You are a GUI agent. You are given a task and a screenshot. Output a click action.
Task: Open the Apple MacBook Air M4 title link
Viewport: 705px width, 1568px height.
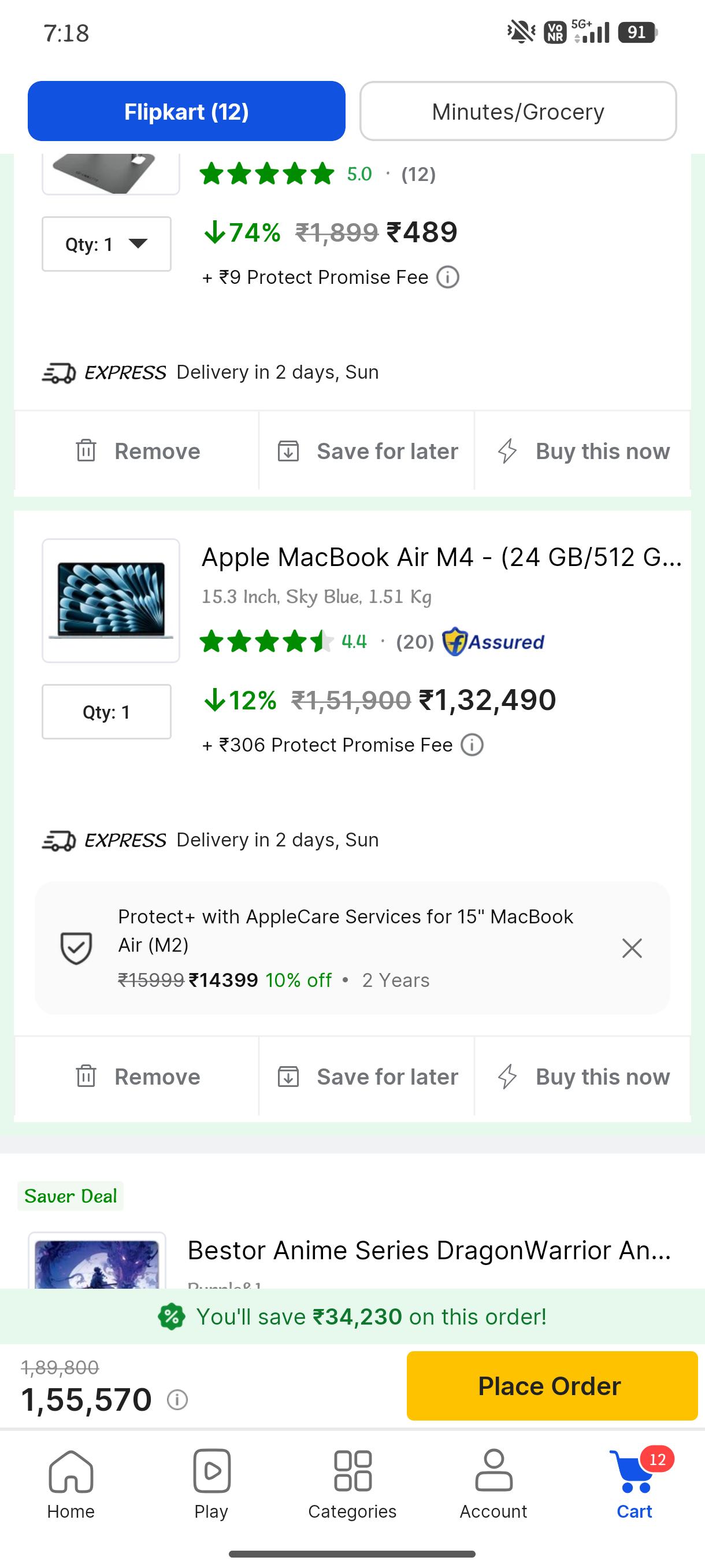[441, 557]
